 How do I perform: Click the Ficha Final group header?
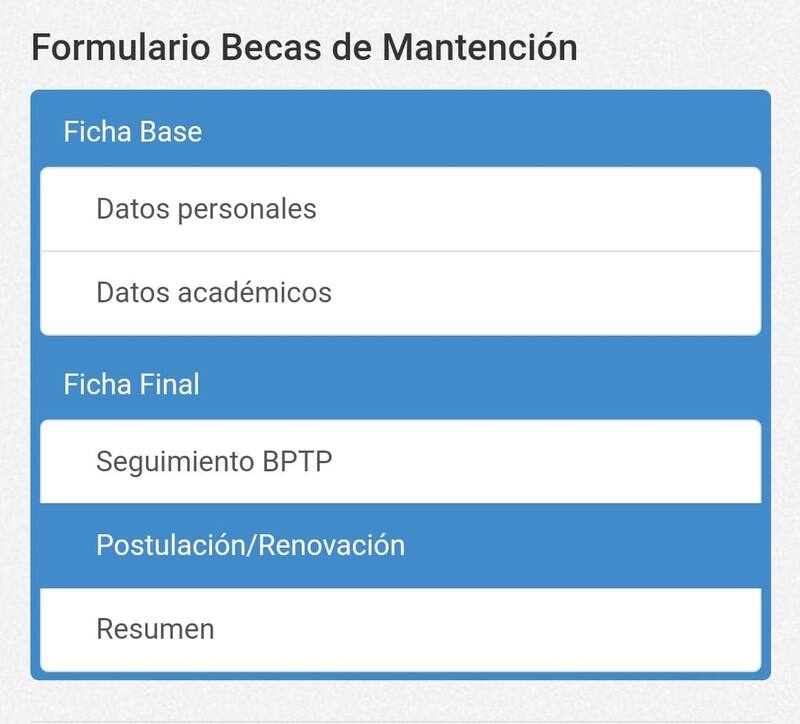click(132, 384)
